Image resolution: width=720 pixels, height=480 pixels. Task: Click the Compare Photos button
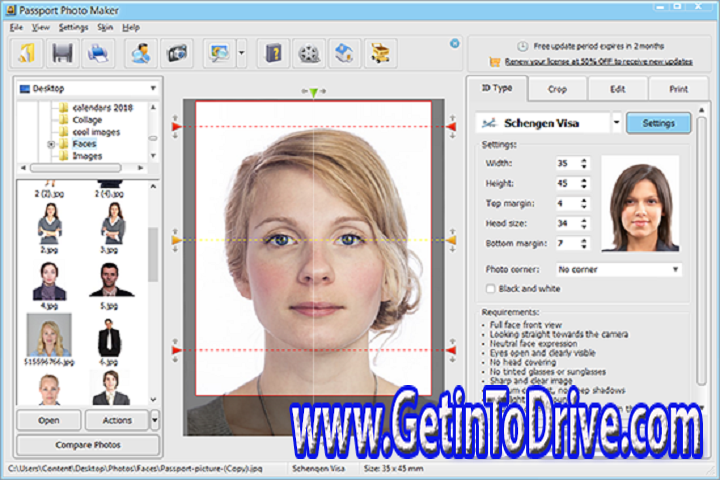[x=88, y=445]
